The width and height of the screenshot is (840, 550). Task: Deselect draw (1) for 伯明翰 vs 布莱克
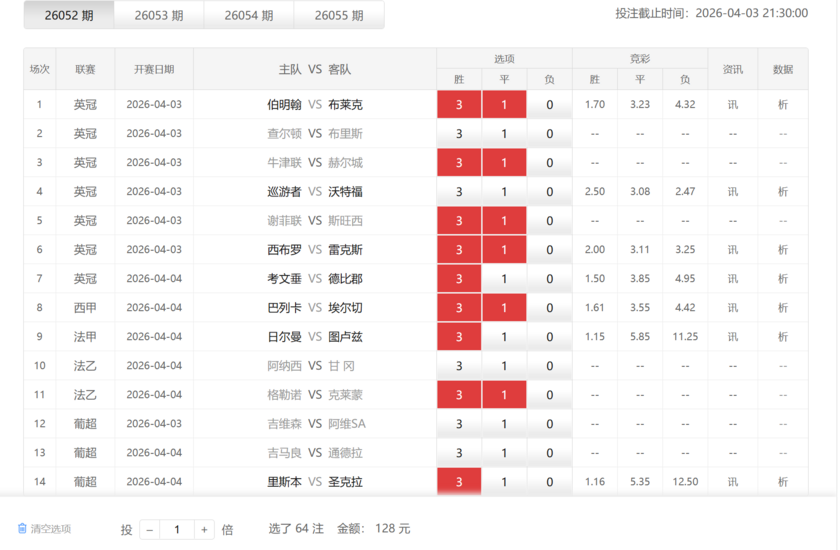coord(504,104)
